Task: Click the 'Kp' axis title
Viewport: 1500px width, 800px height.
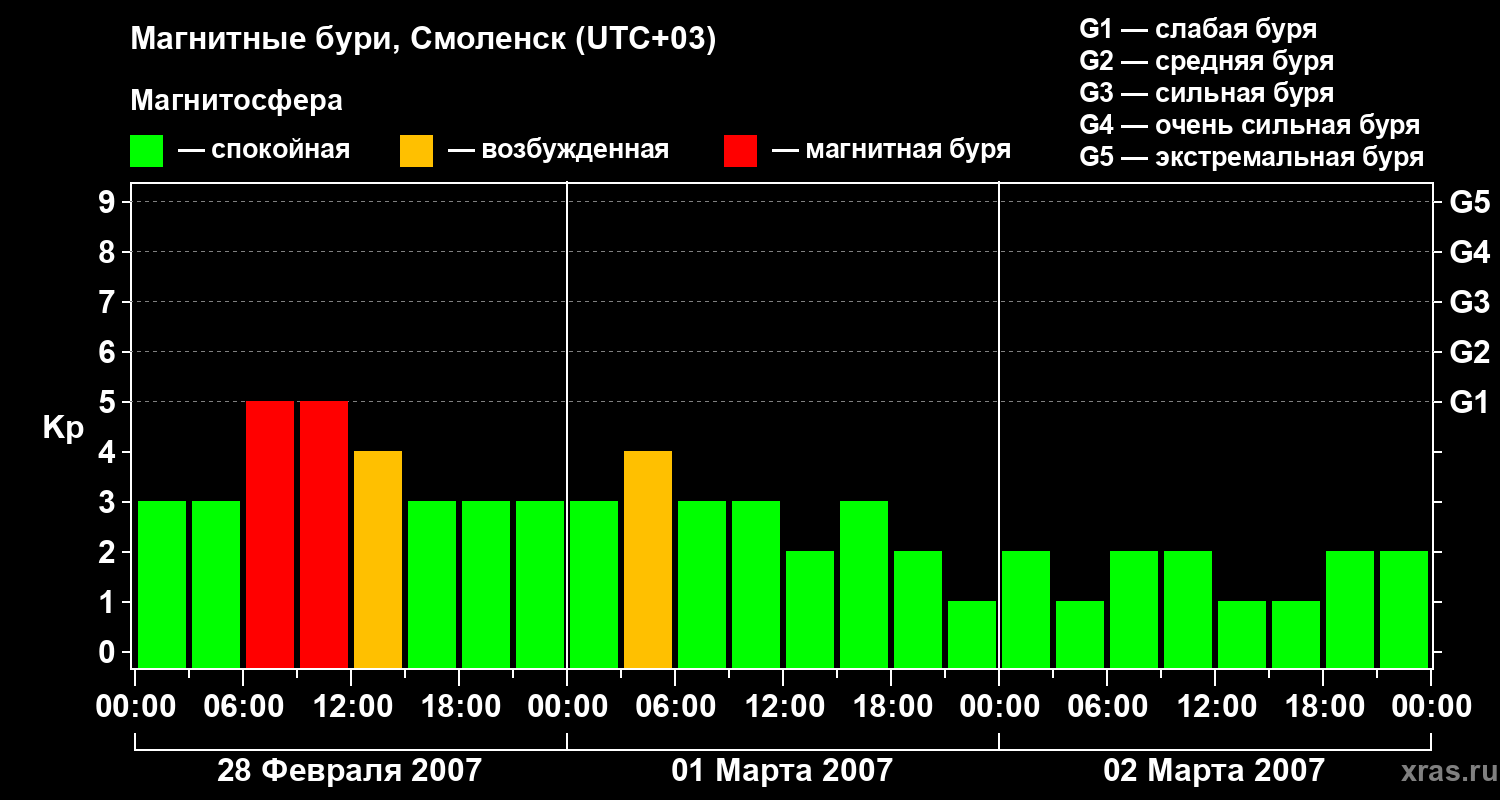Action: click(63, 428)
